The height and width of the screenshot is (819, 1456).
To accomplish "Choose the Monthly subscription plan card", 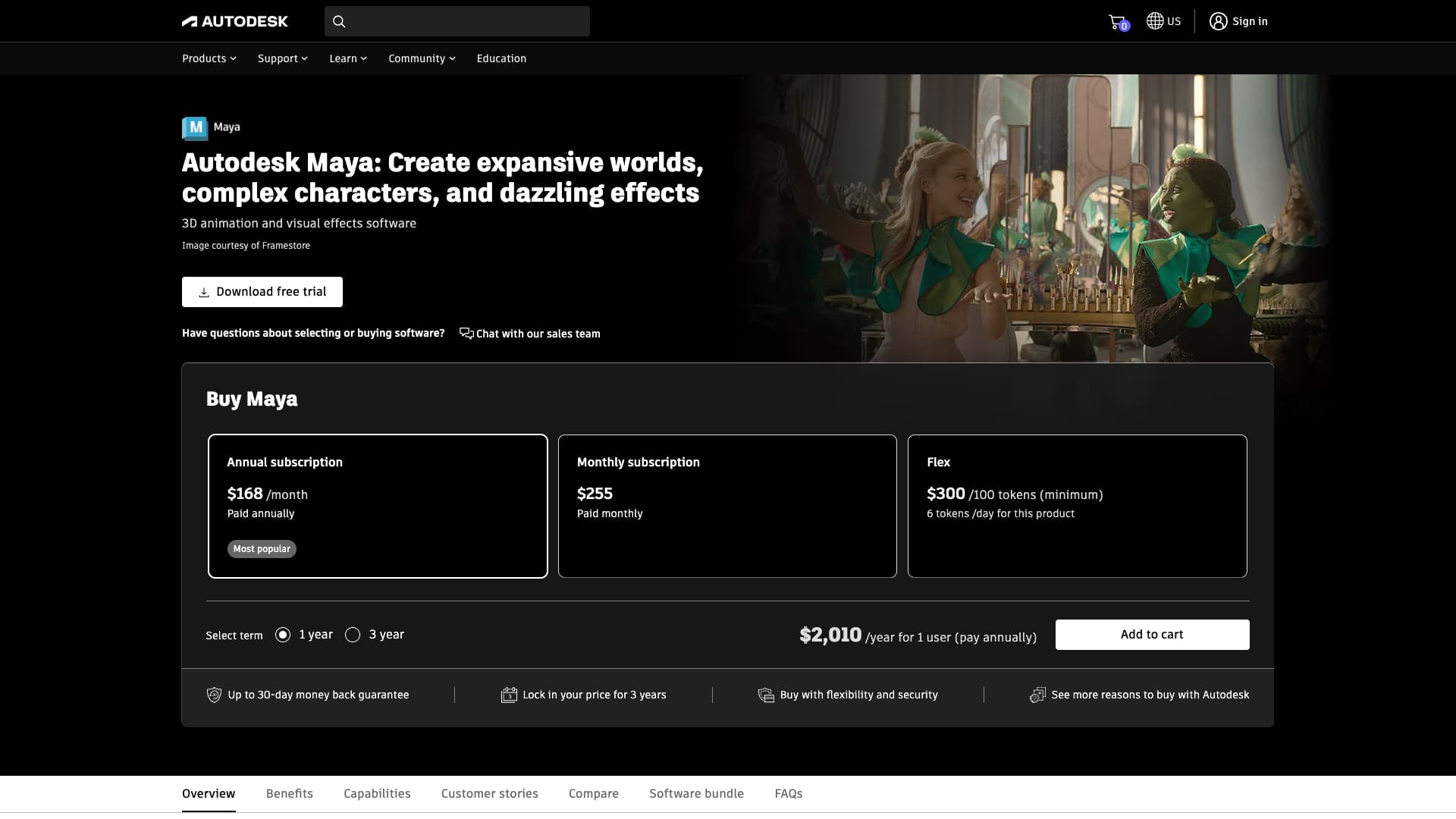I will [726, 506].
